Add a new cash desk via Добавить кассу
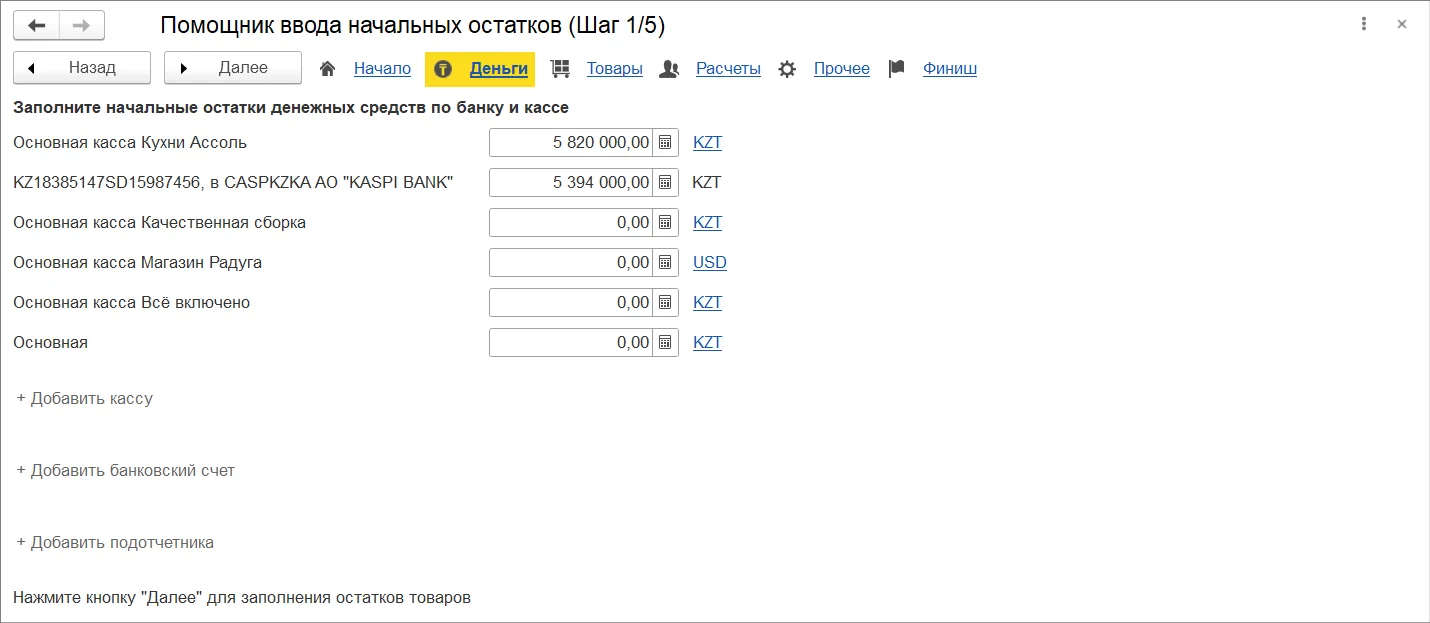 (x=85, y=398)
